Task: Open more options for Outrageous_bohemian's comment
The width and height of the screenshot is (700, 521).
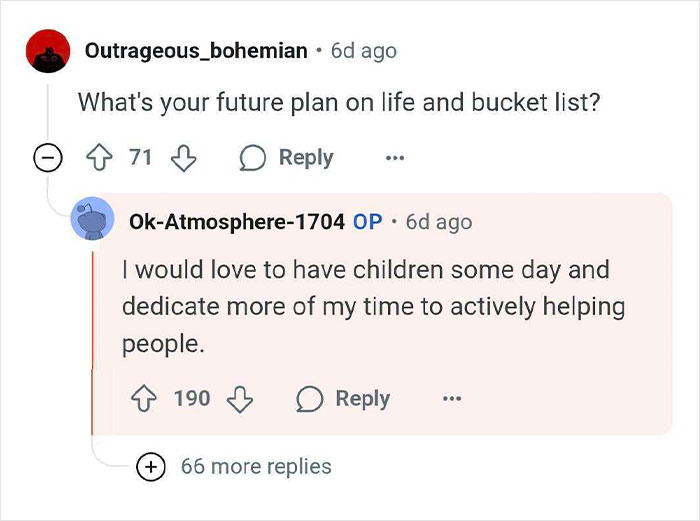Action: pos(395,158)
